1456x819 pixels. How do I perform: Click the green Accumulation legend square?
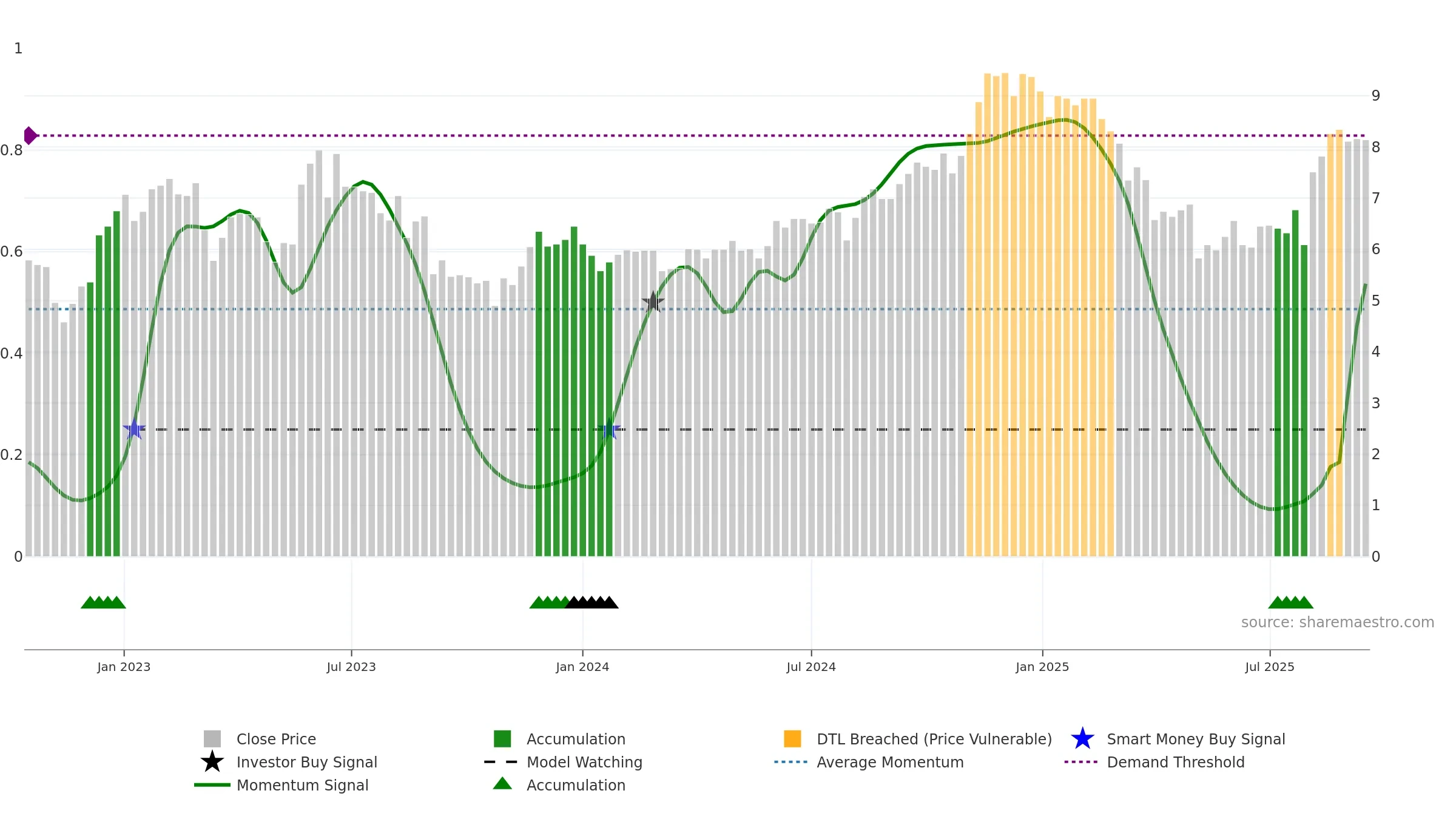point(502,739)
